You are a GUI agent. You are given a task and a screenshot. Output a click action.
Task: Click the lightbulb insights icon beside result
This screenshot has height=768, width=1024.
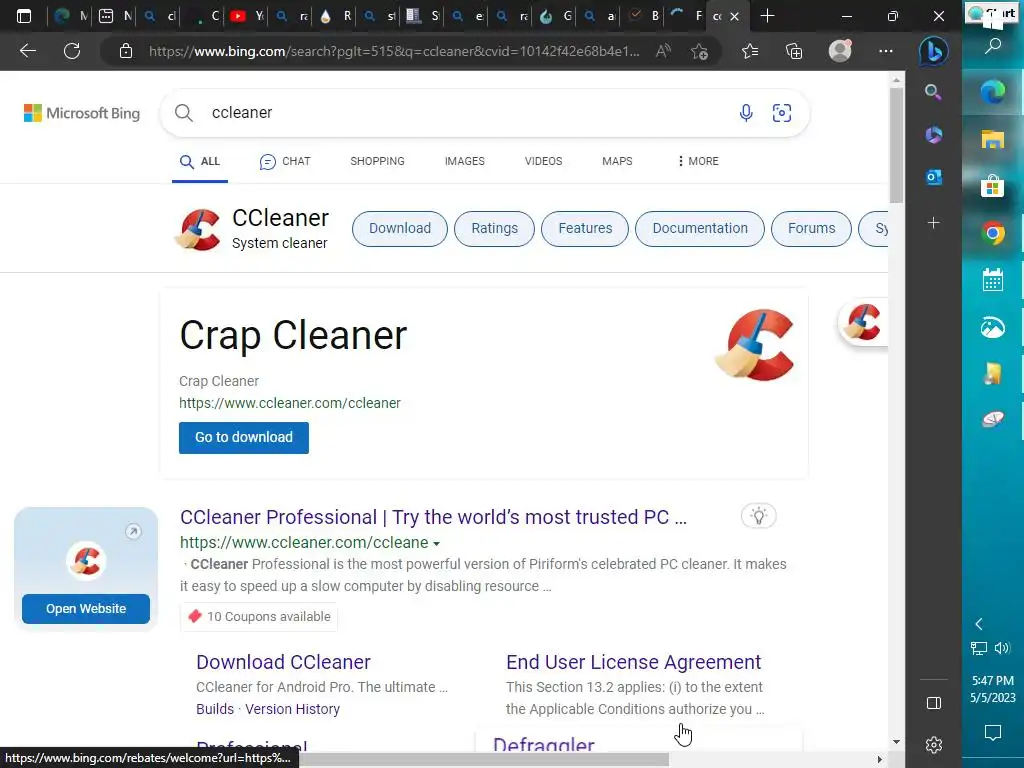point(758,516)
